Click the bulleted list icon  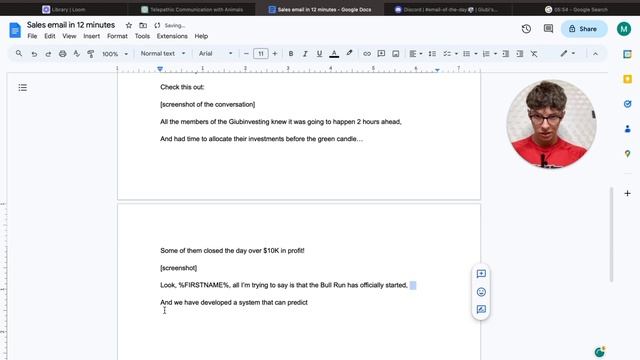467,53
